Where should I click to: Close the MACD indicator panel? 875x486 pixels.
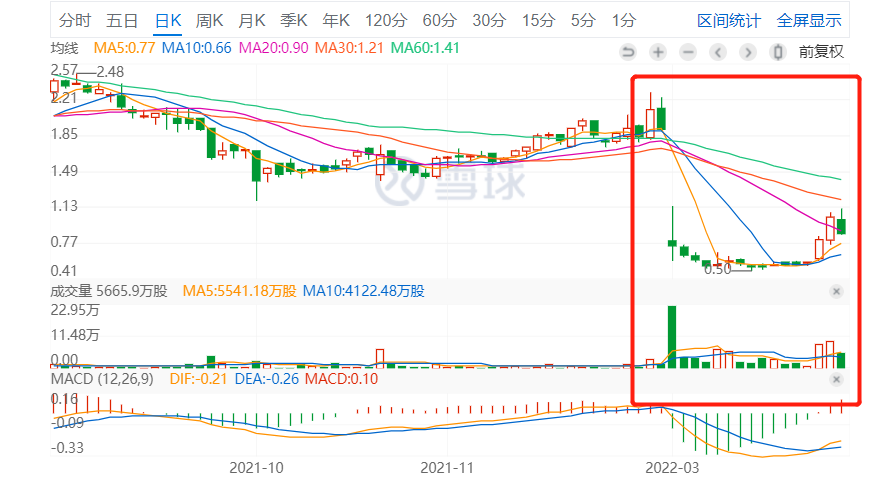[837, 380]
